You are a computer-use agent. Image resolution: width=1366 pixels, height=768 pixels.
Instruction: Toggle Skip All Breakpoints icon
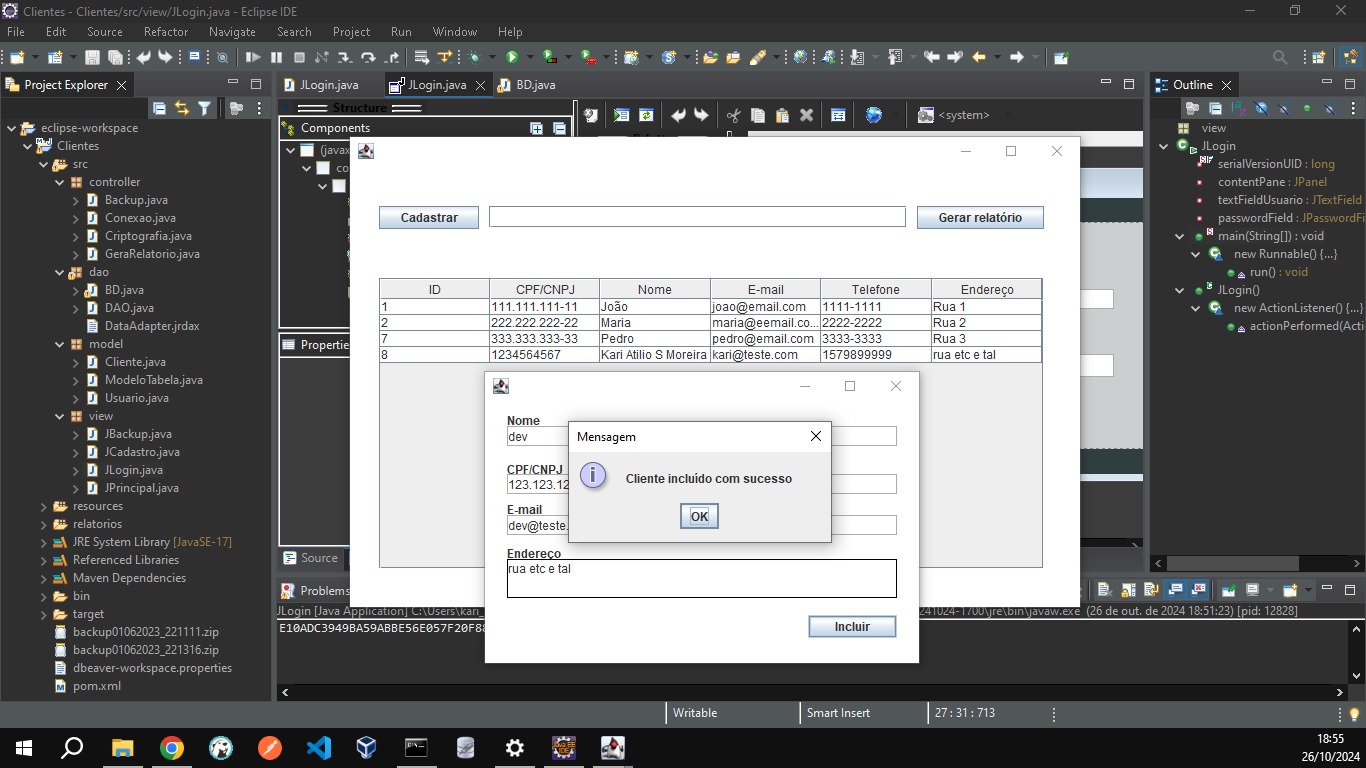click(222, 57)
